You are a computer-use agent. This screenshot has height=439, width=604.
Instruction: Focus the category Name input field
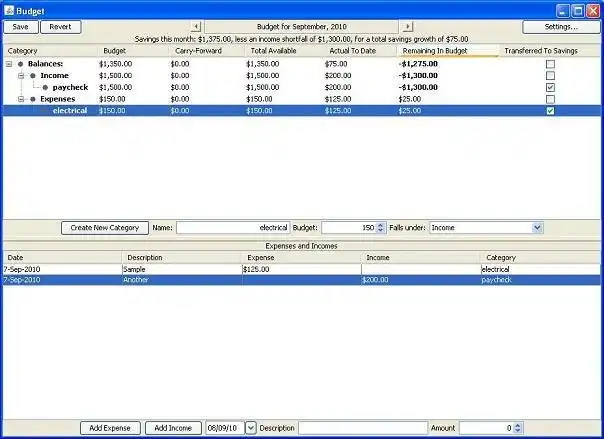[x=233, y=228]
